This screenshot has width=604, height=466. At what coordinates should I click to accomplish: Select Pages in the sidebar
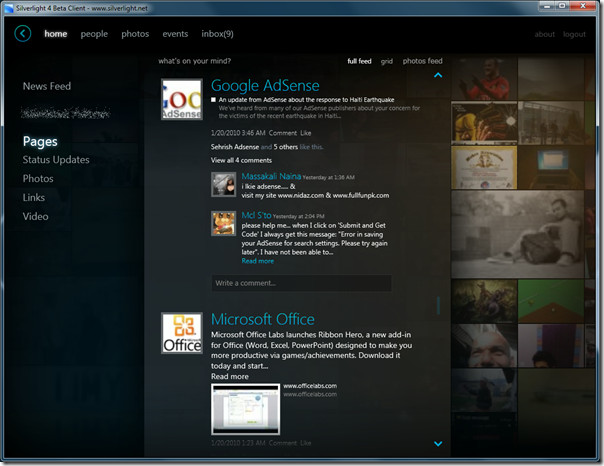point(40,141)
